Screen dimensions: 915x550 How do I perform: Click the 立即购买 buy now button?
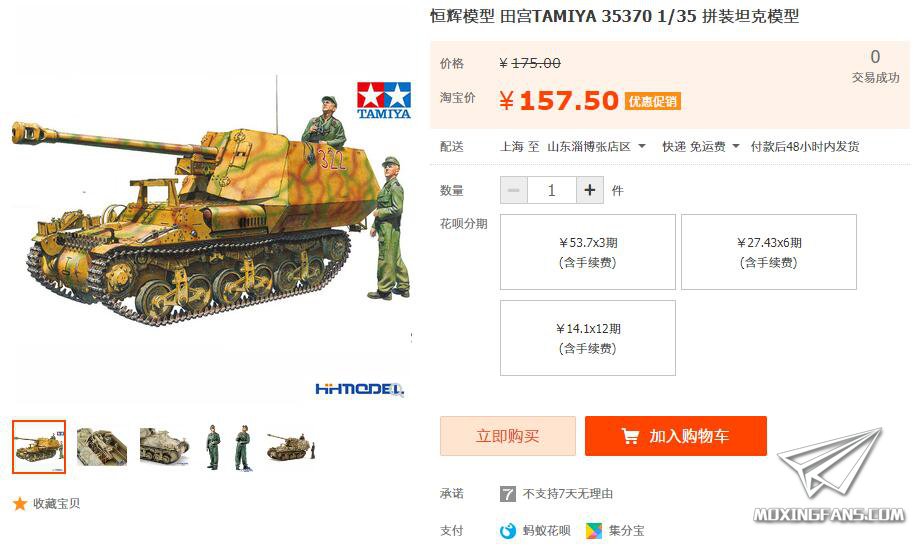[508, 436]
